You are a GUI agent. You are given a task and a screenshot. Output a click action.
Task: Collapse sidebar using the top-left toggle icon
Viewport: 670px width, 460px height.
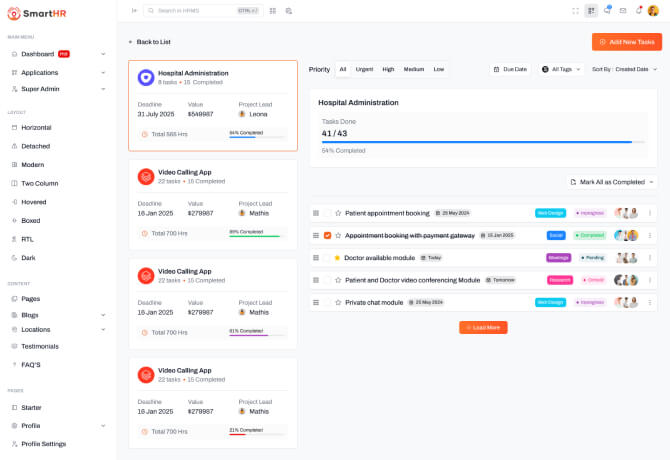click(135, 10)
